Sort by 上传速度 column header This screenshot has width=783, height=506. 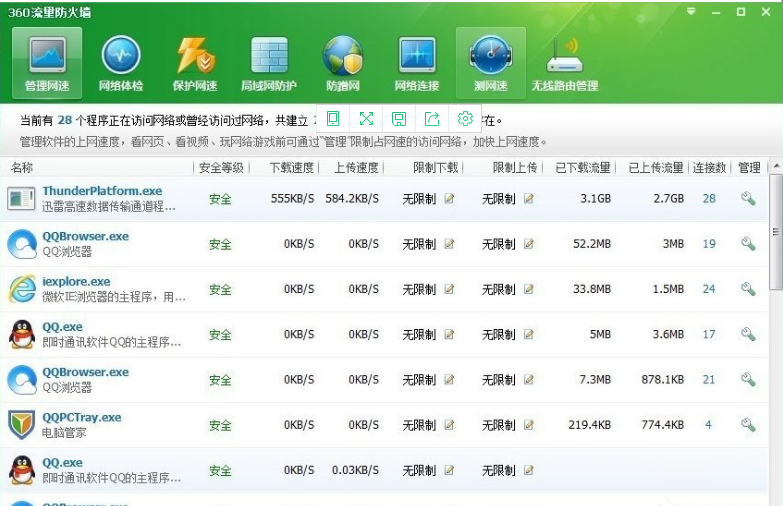pos(356,168)
